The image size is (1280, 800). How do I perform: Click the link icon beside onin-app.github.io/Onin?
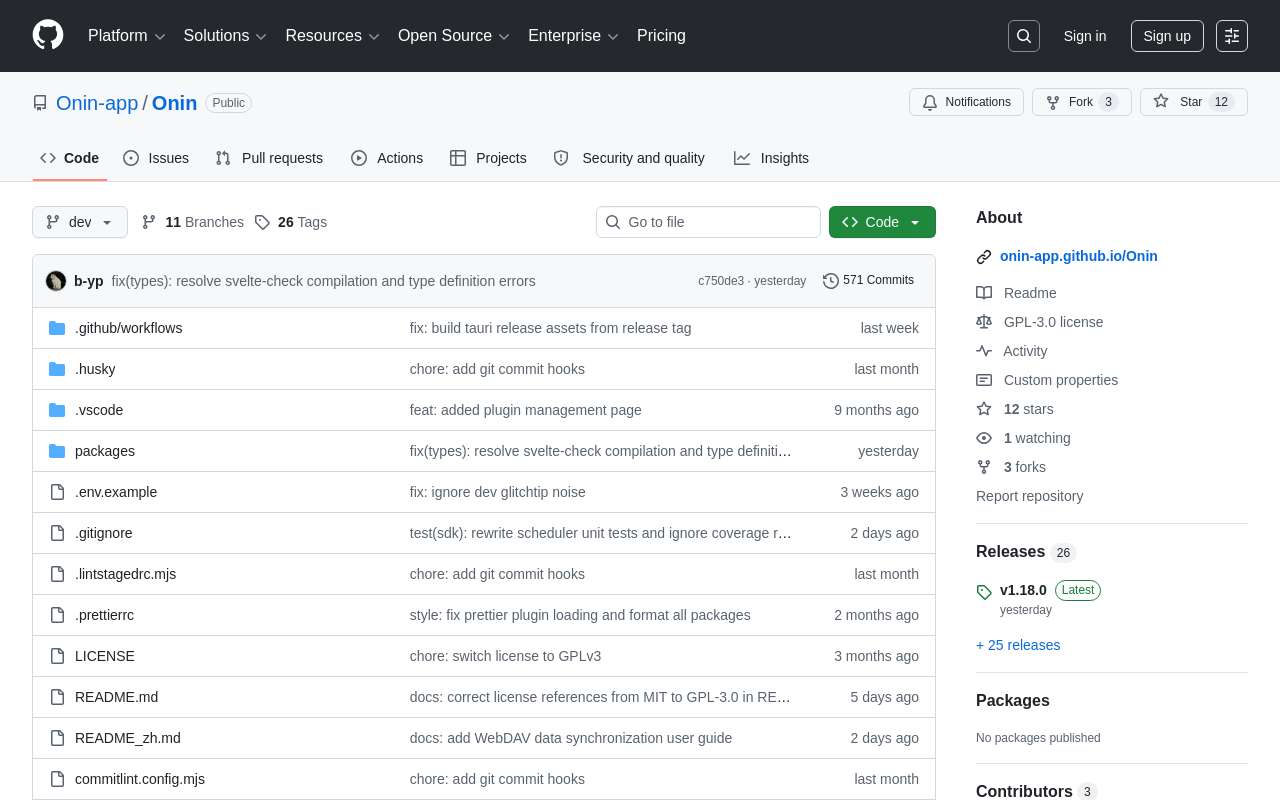coord(984,257)
